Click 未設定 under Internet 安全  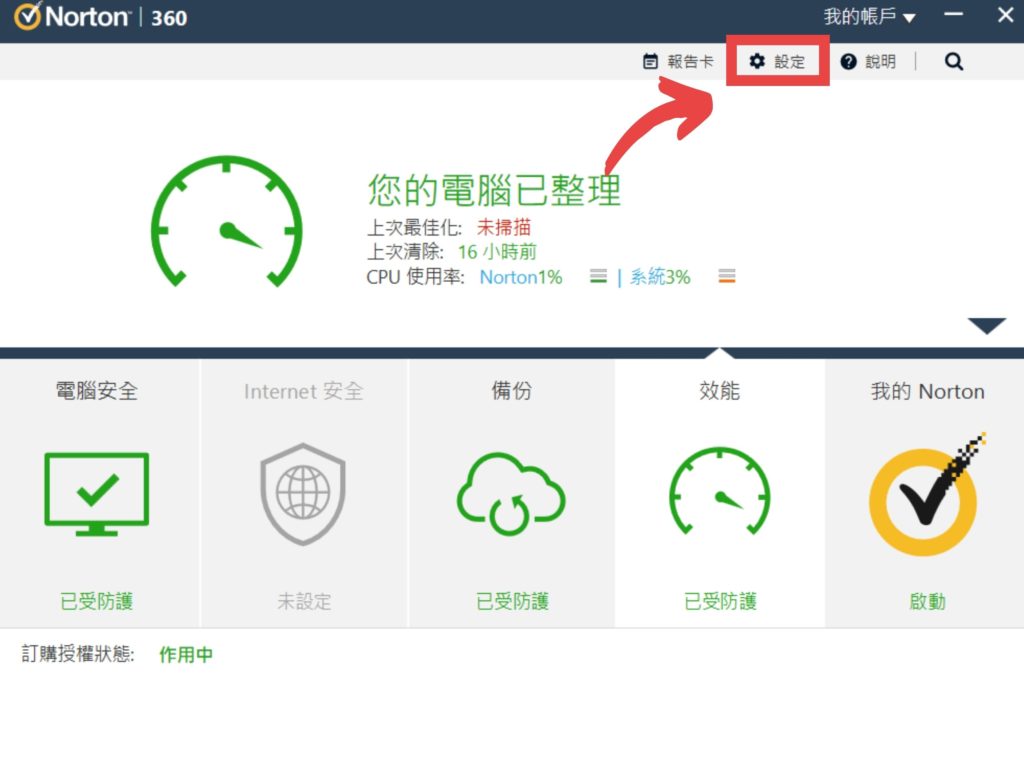(304, 601)
